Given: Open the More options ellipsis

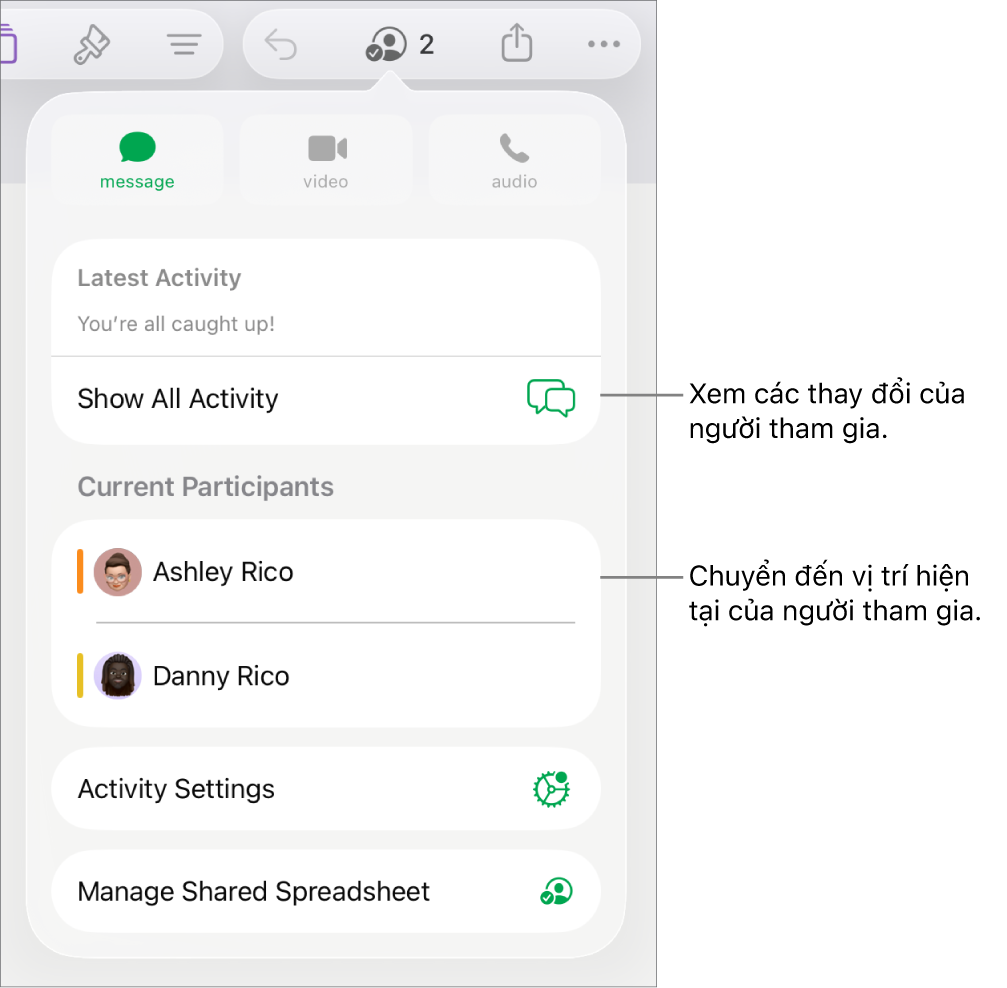Looking at the screenshot, I should (x=604, y=44).
